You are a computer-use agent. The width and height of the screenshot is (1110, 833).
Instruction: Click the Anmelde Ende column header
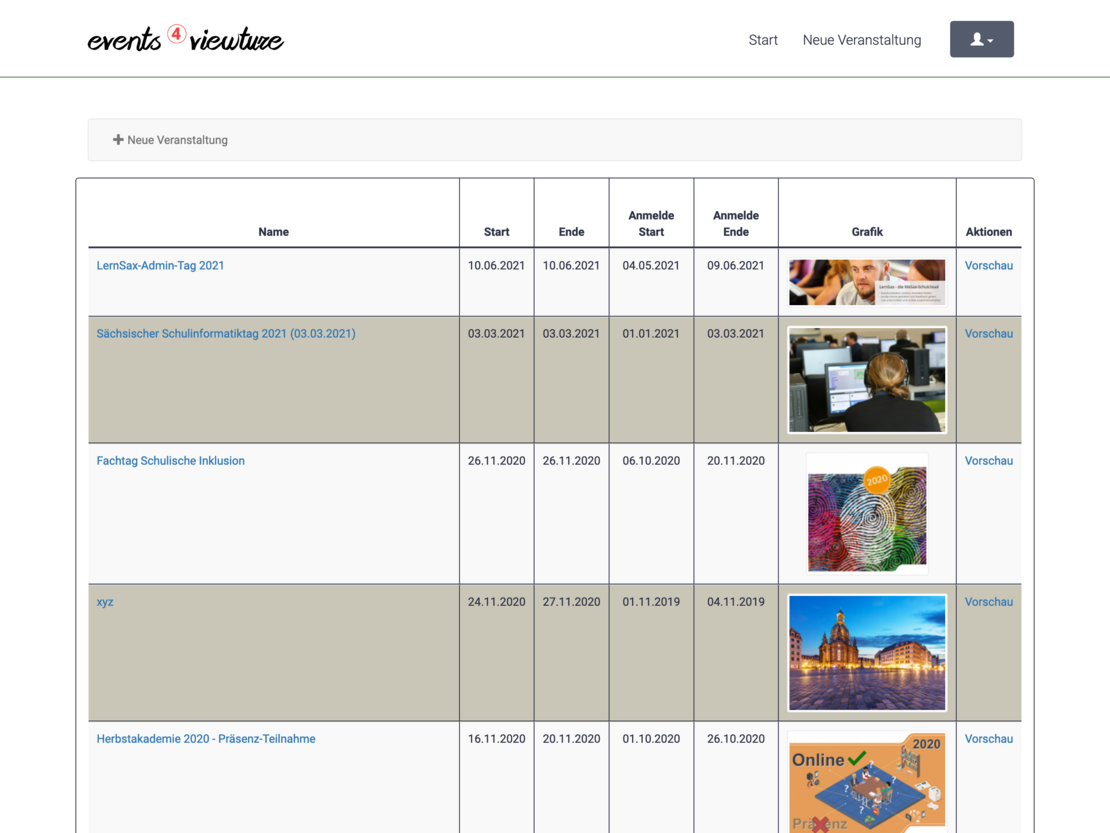[736, 224]
